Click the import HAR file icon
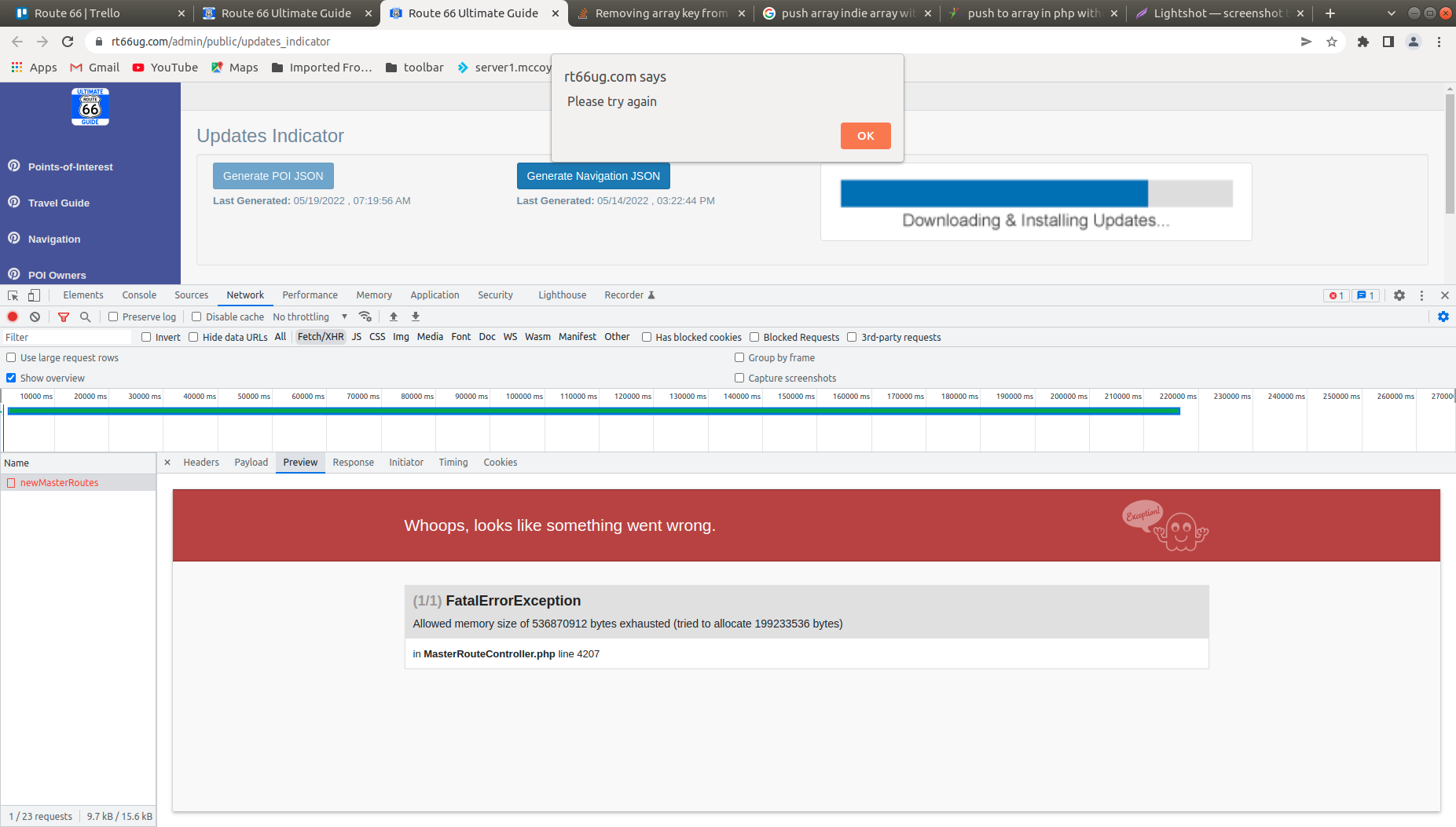The image size is (1456, 827). pyautogui.click(x=394, y=317)
